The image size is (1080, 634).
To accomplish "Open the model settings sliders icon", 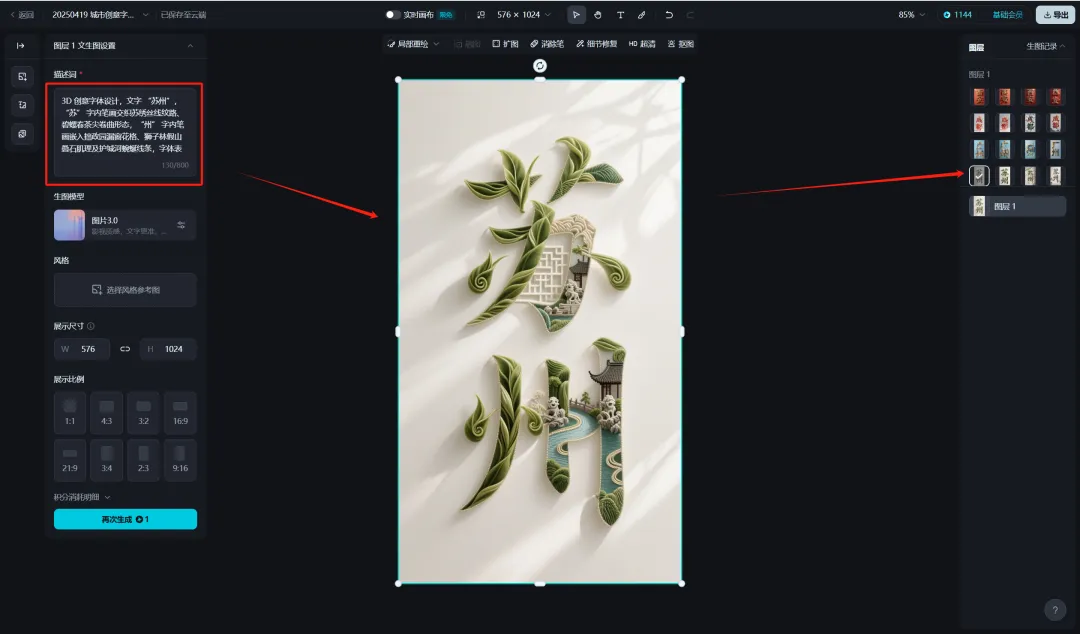I will (x=181, y=225).
